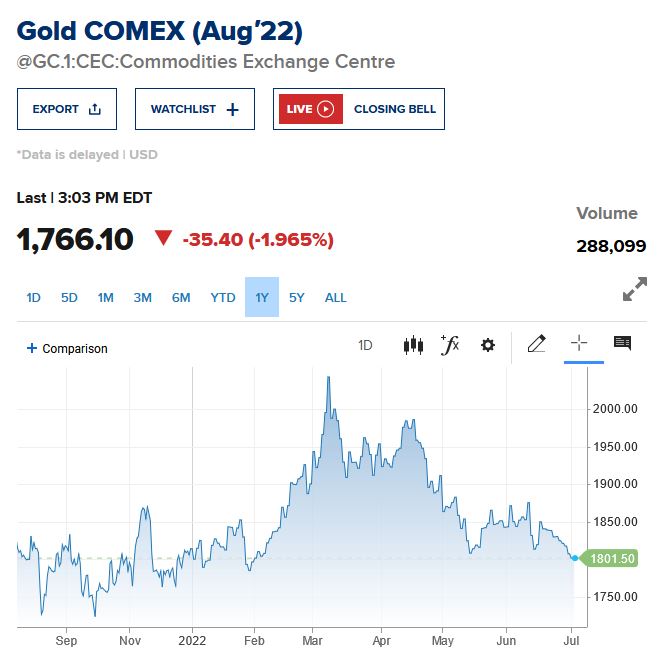Select the pencil drawing tool

536,344
